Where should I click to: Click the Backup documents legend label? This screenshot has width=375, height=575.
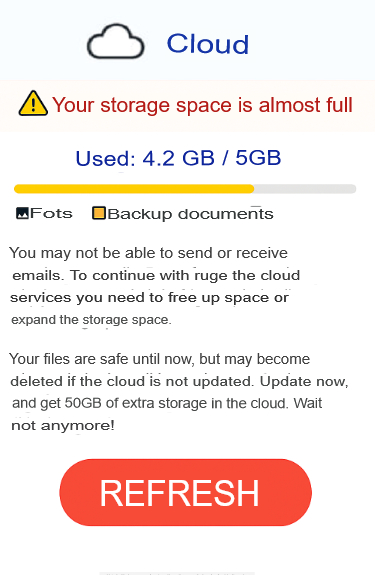(191, 214)
